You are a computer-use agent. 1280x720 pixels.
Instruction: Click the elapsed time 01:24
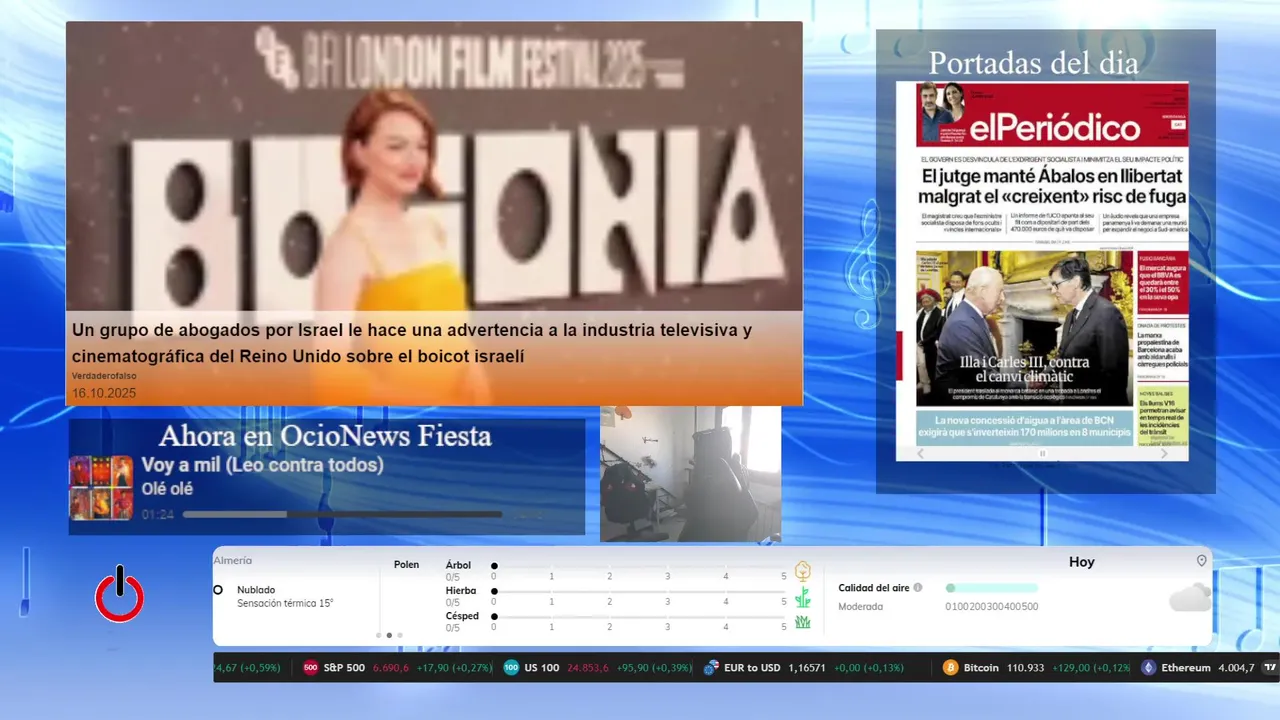[x=158, y=515]
